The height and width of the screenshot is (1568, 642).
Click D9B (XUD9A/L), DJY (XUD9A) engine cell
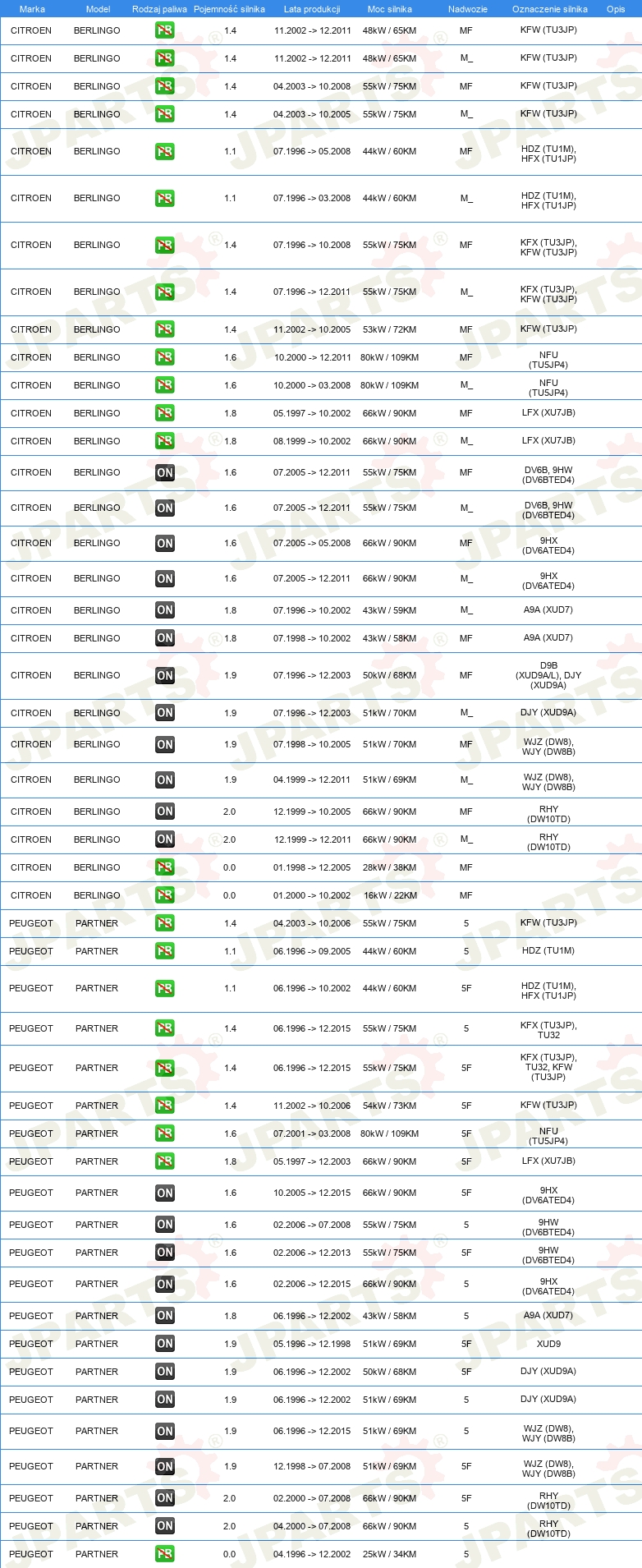[x=548, y=675]
